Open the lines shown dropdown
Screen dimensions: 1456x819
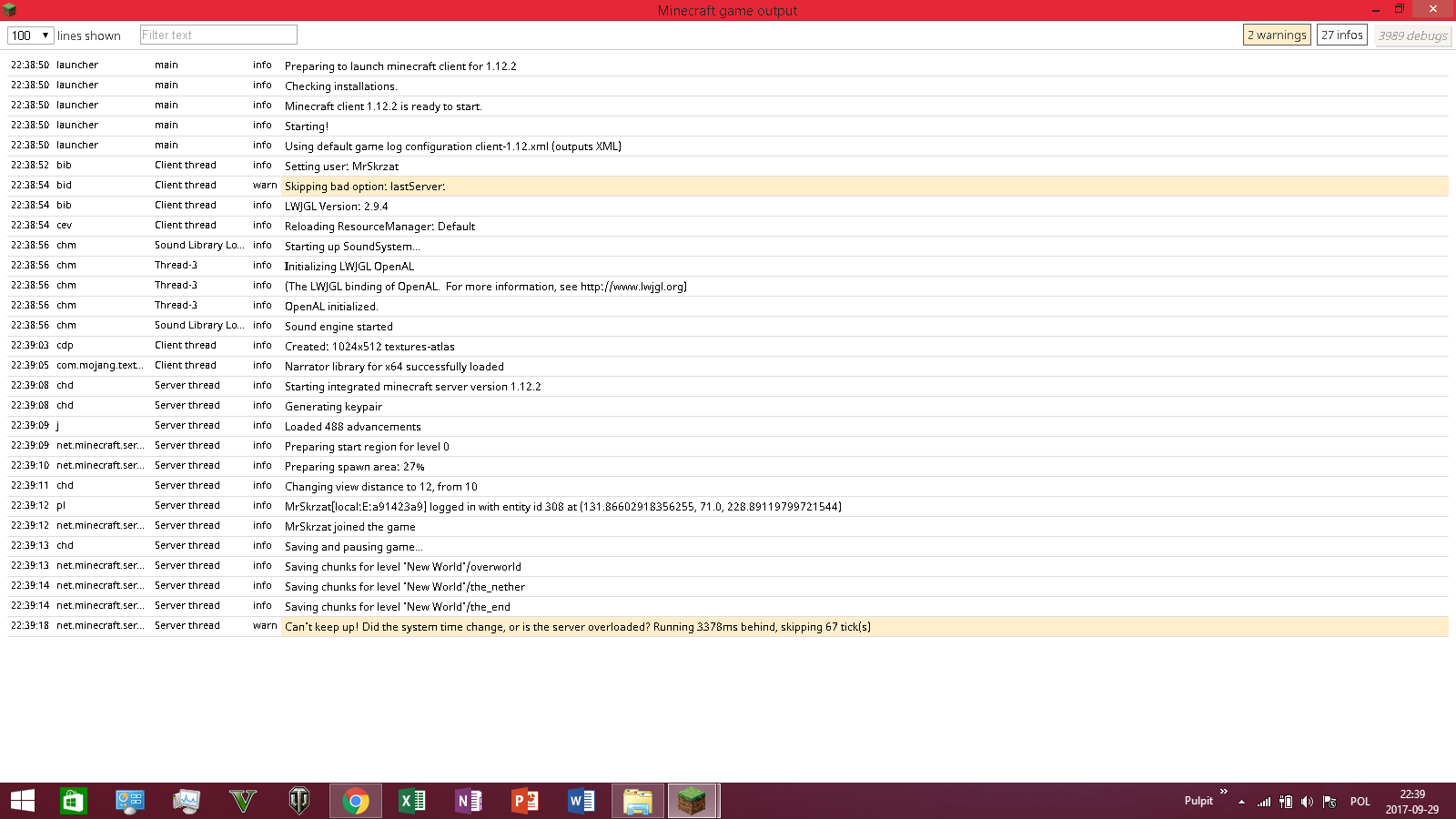[x=31, y=35]
